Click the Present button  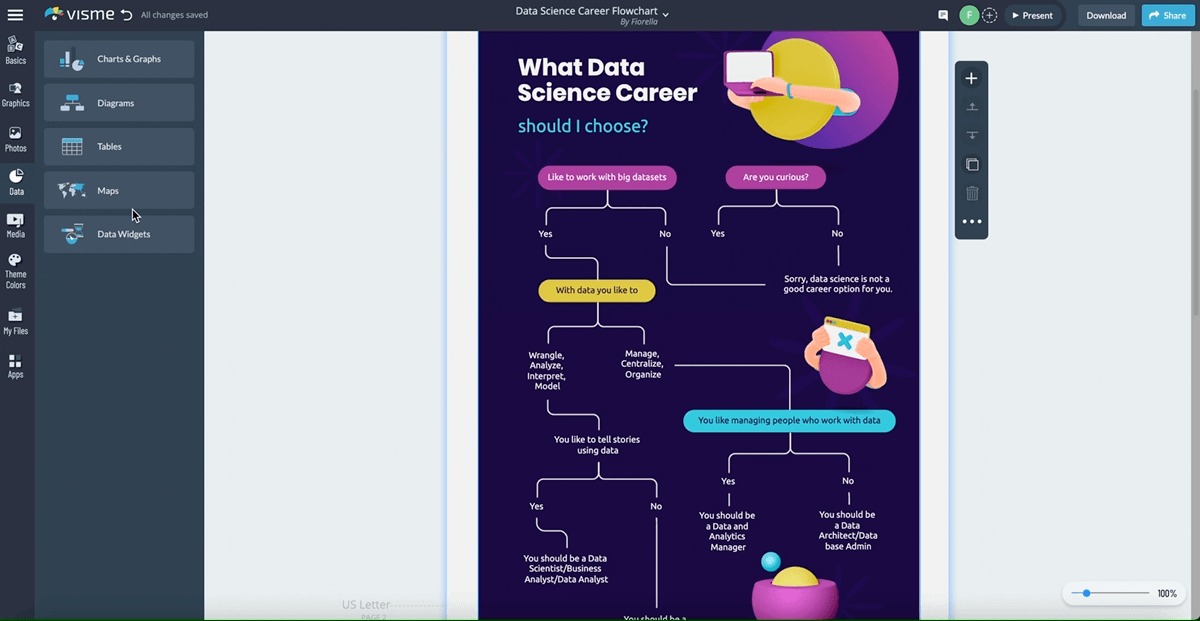pos(1032,15)
